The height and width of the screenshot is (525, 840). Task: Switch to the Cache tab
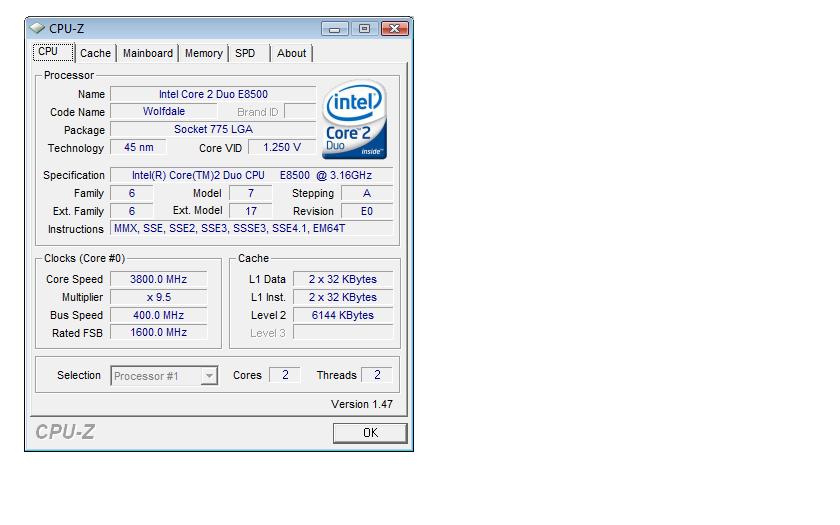95,53
